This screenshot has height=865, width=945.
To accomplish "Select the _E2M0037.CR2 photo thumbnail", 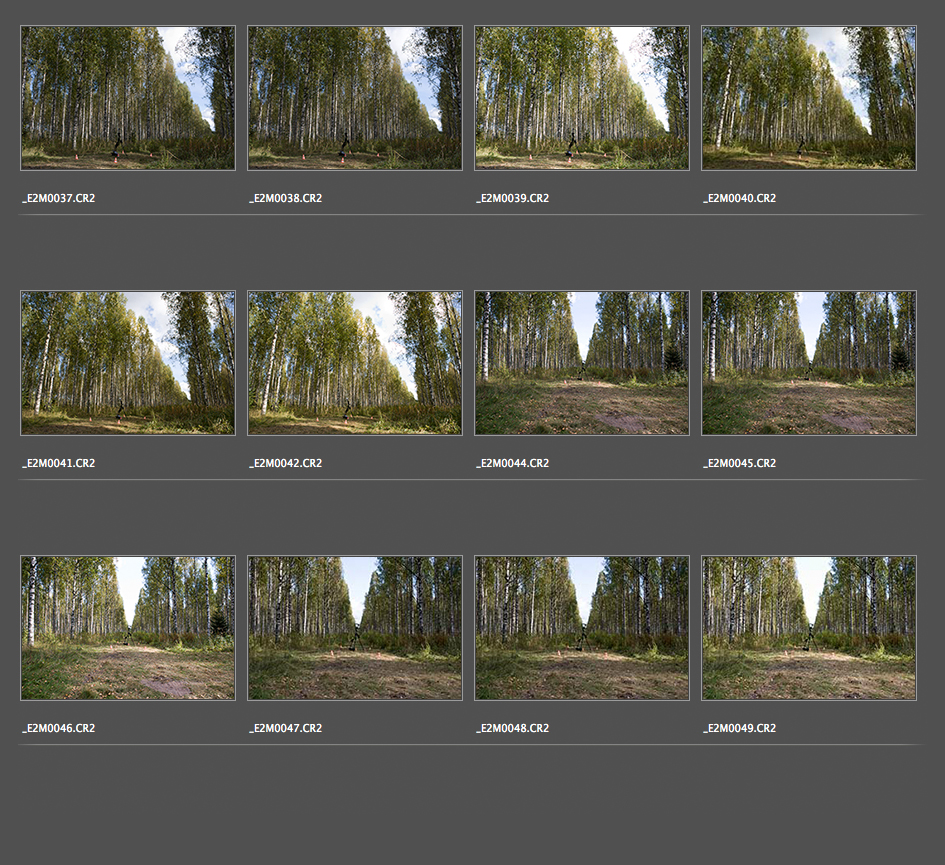I will [128, 98].
